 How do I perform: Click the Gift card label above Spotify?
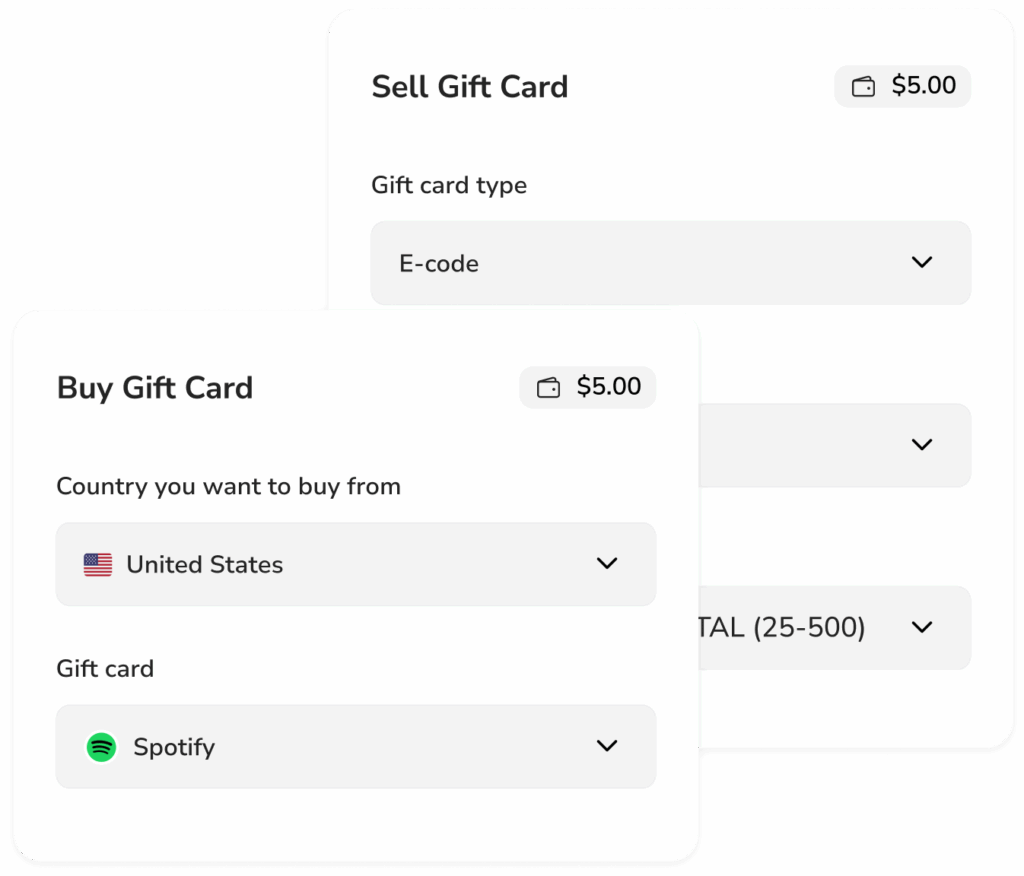click(x=105, y=669)
